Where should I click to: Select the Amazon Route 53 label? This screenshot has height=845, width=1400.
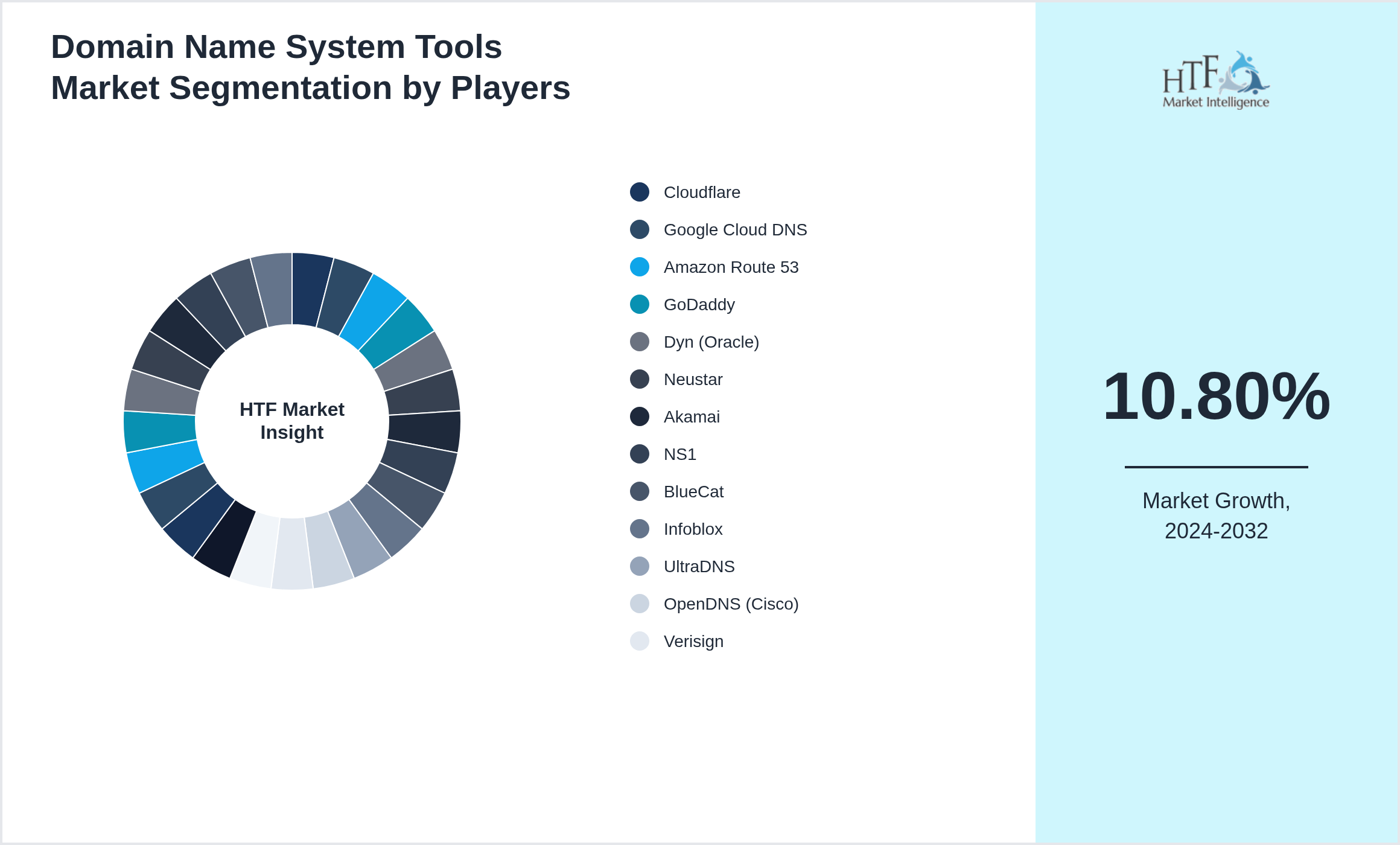731,267
